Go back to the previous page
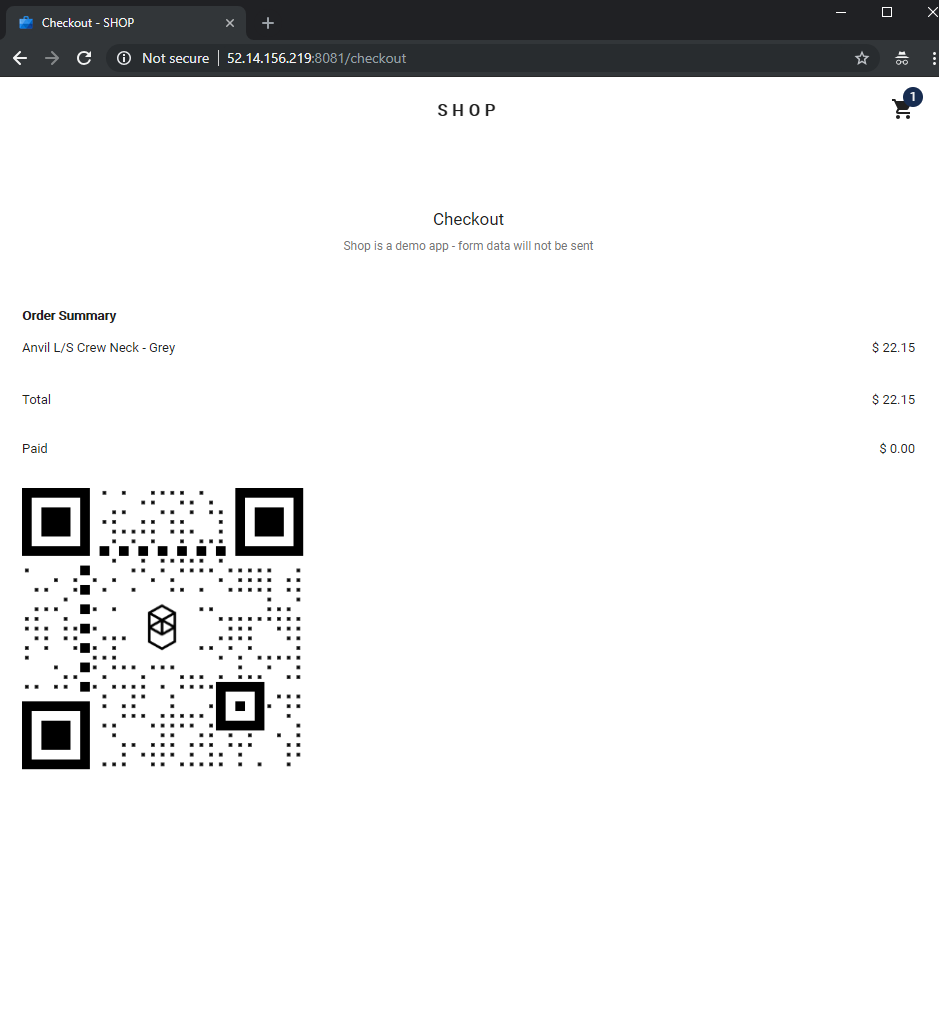This screenshot has width=939, height=1022. [20, 58]
